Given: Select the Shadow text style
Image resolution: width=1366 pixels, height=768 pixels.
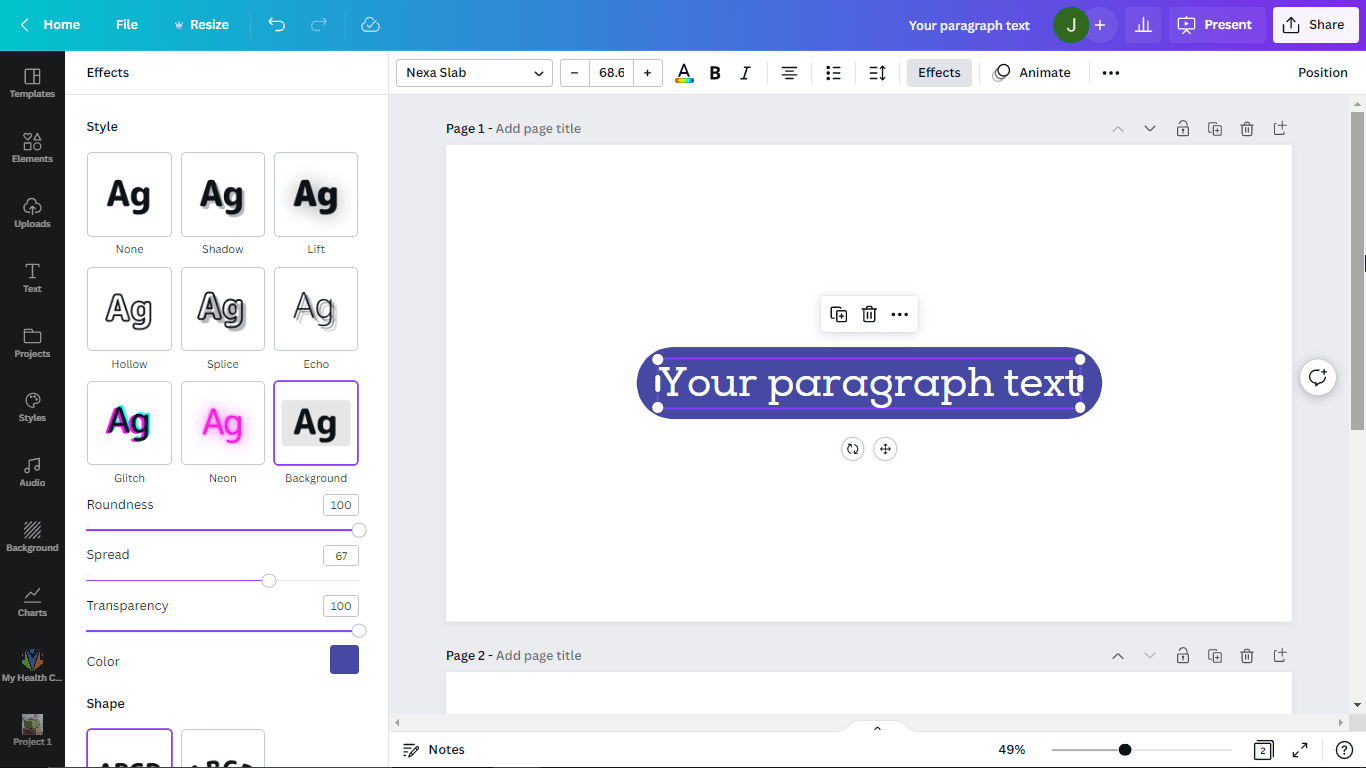Looking at the screenshot, I should point(222,194).
